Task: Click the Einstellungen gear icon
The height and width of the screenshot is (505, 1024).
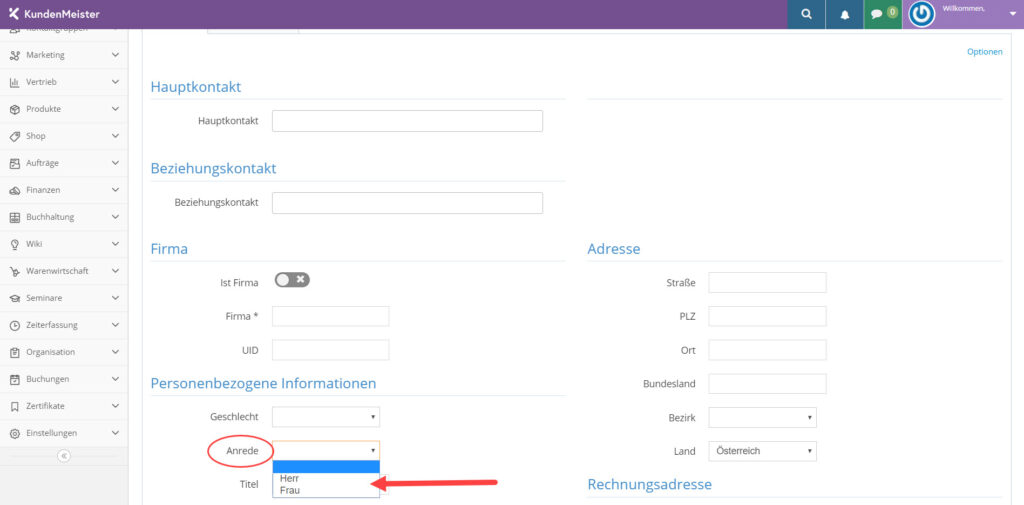Action: tap(14, 433)
